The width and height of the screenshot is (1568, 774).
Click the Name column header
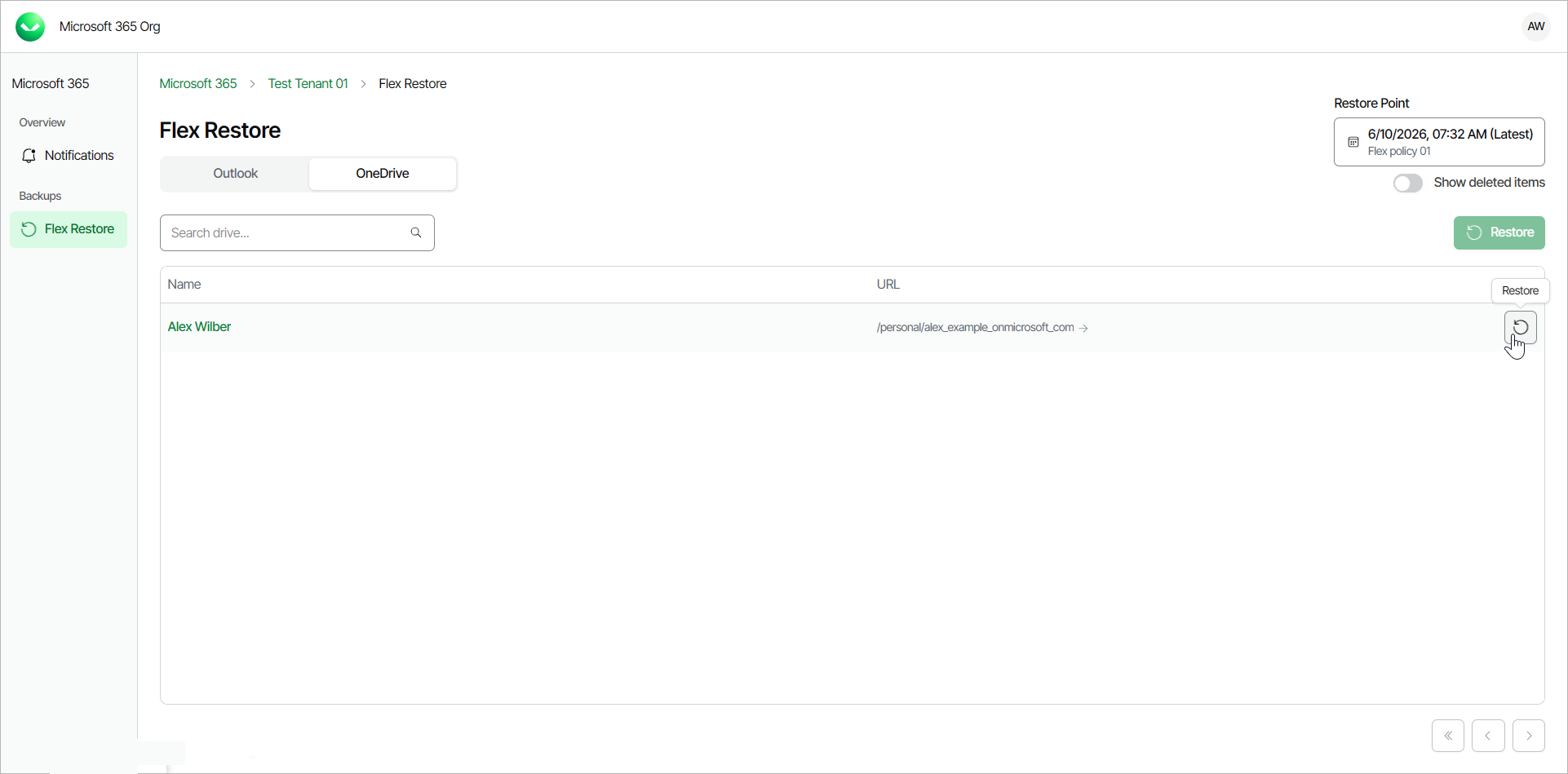pos(184,285)
